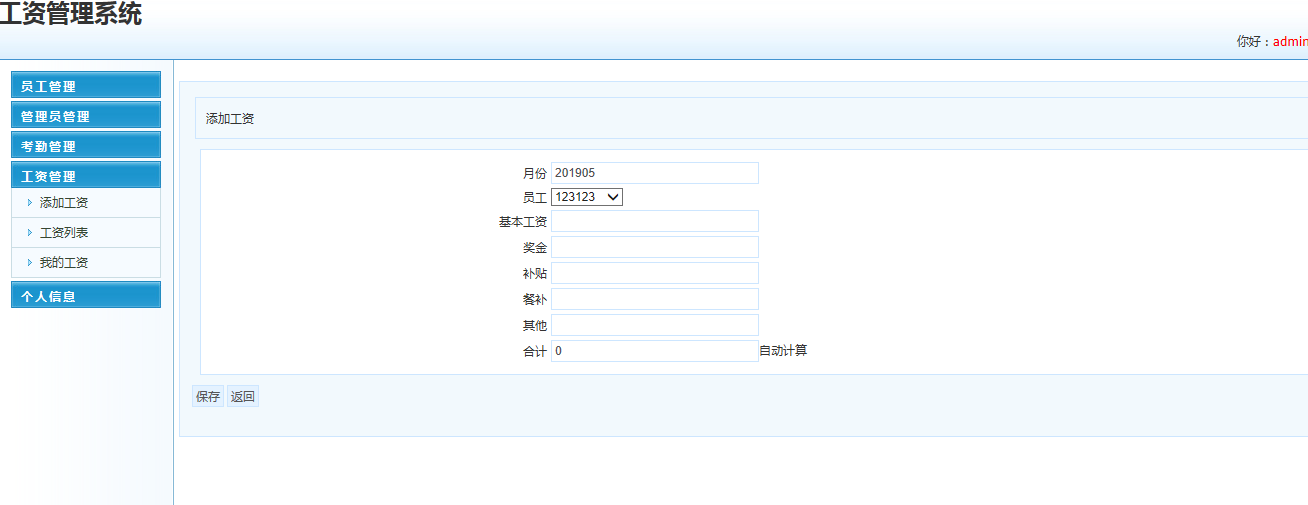Screen dimensions: 1308x505
Task: Click the arrow icon beside 我的工资
Action: pos(30,263)
